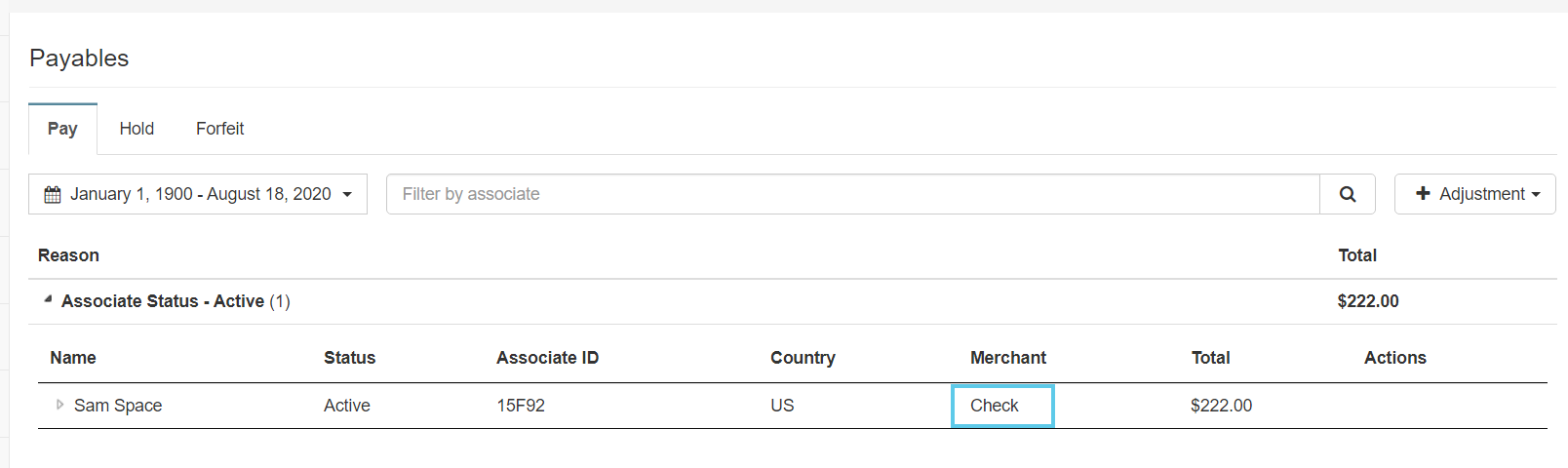Select the Pay tab
This screenshot has width=1568, height=468.
(62, 129)
